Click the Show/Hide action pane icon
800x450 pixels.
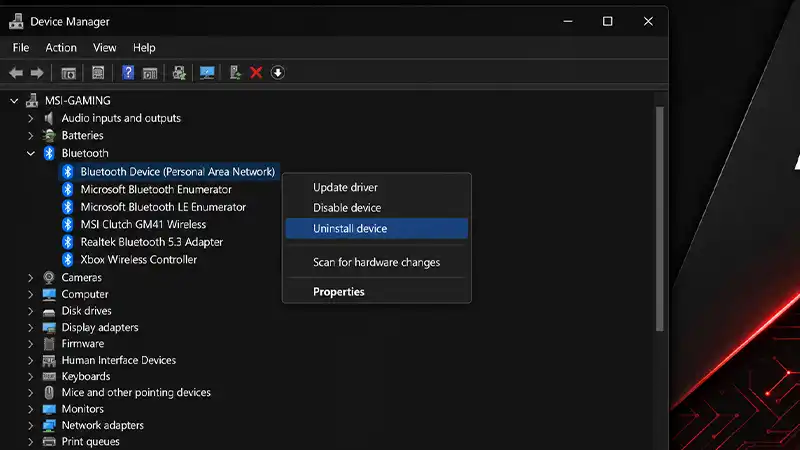tap(150, 73)
